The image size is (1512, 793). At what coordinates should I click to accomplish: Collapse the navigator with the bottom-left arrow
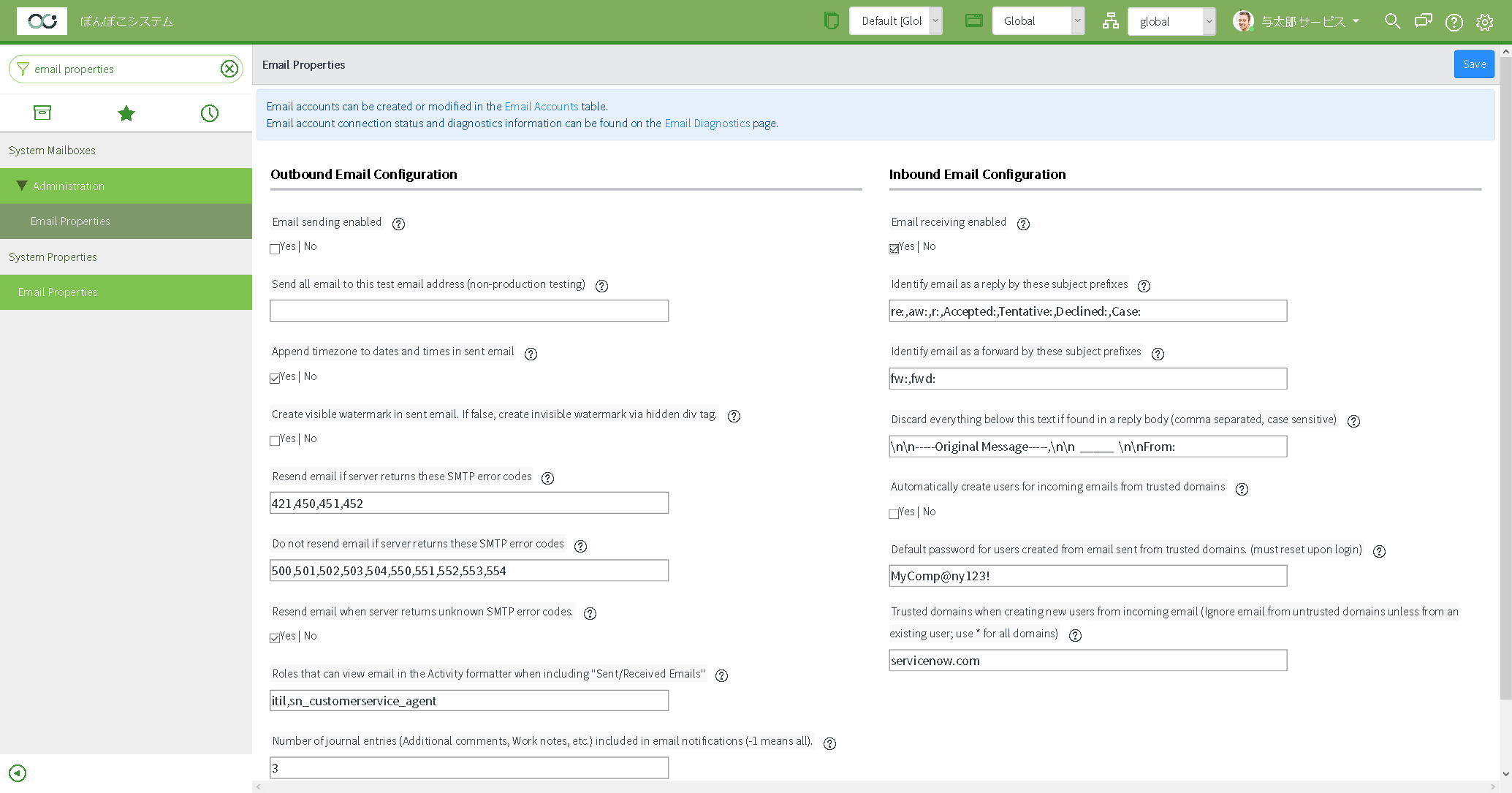[x=17, y=773]
